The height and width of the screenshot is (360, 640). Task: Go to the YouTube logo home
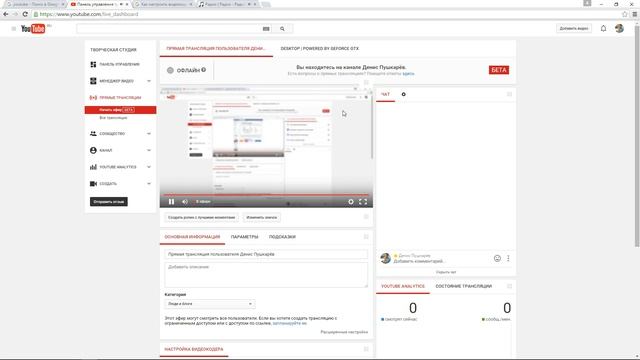click(33, 29)
